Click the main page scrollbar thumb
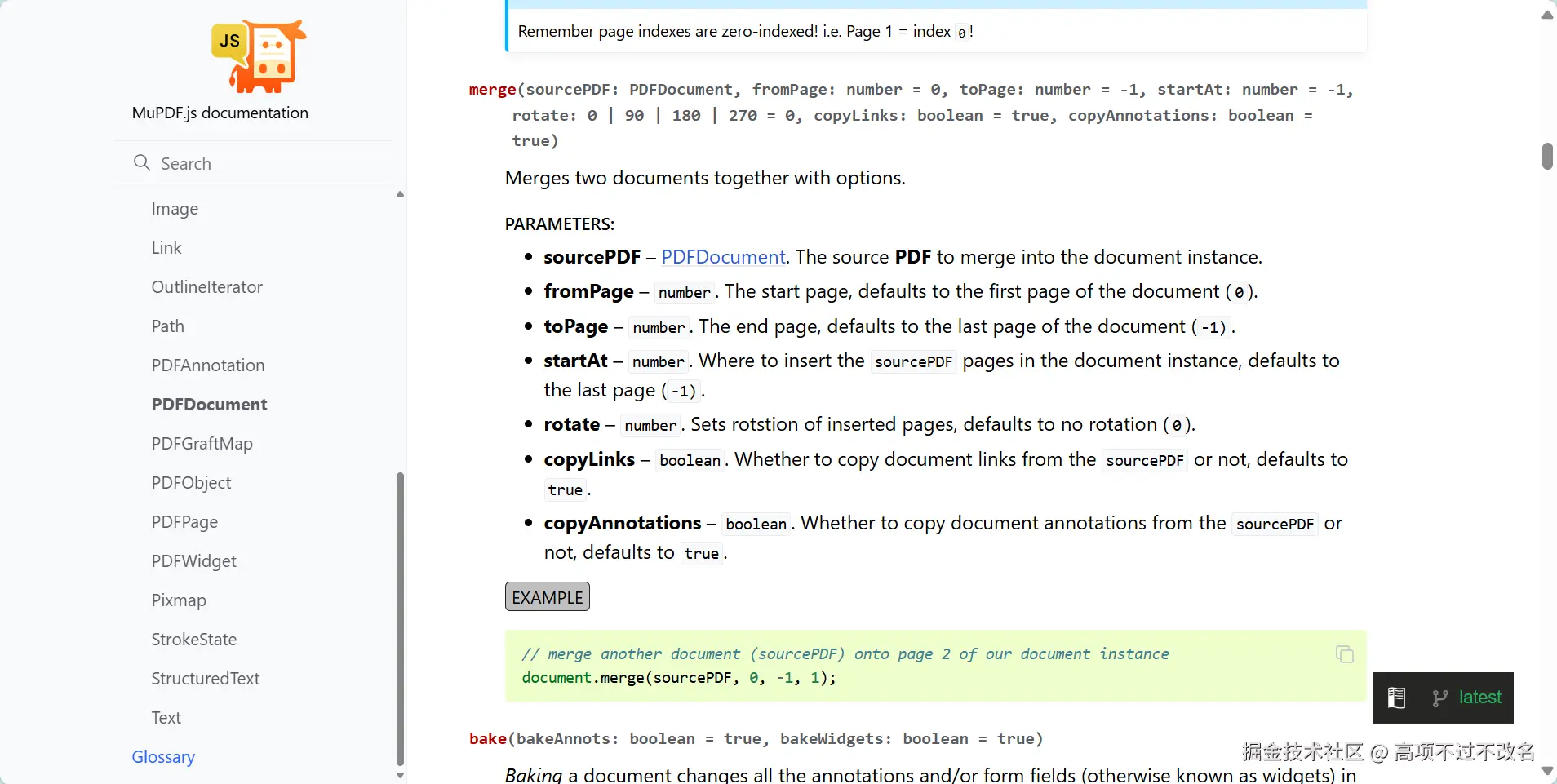Image resolution: width=1557 pixels, height=784 pixels. (x=1547, y=156)
